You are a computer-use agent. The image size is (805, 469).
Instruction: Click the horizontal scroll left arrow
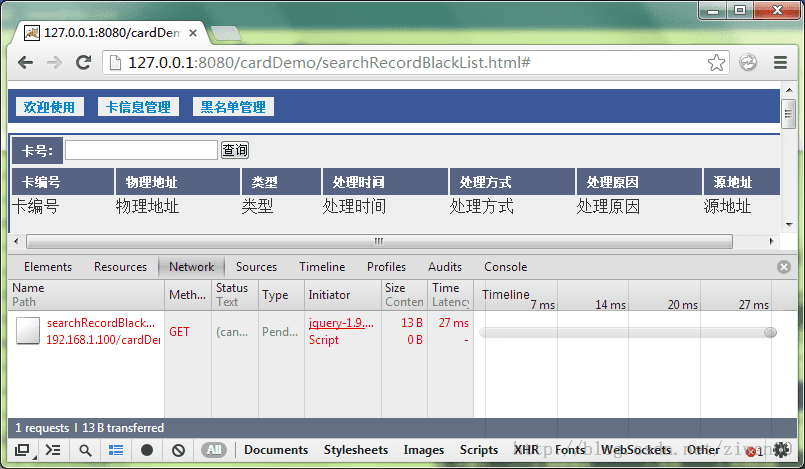(16, 241)
